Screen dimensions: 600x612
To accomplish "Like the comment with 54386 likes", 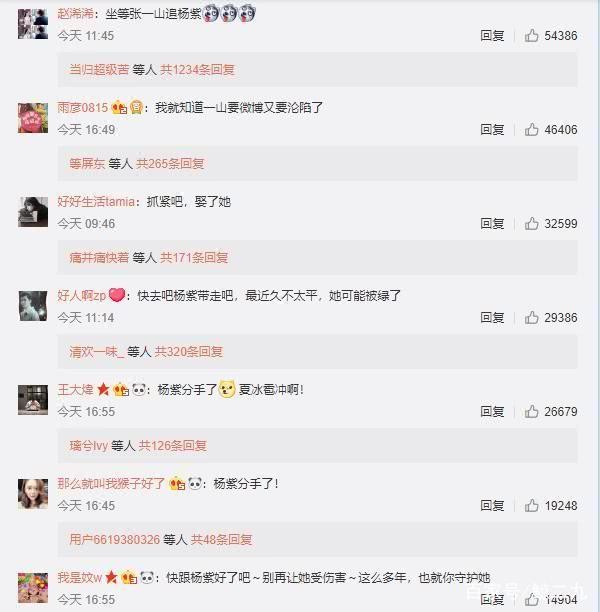I will pos(531,36).
